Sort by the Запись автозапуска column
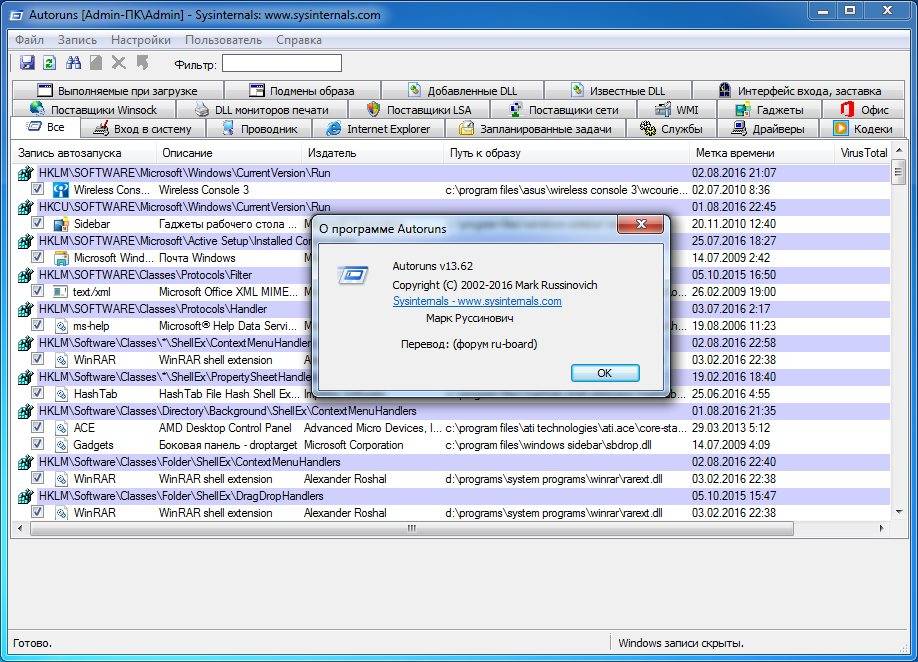 (x=84, y=153)
